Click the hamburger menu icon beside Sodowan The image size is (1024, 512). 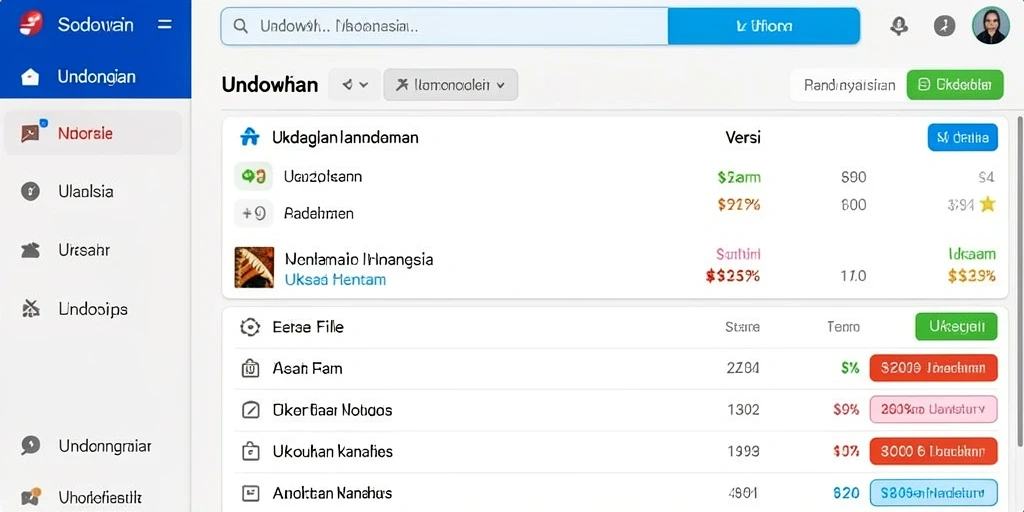point(165,25)
